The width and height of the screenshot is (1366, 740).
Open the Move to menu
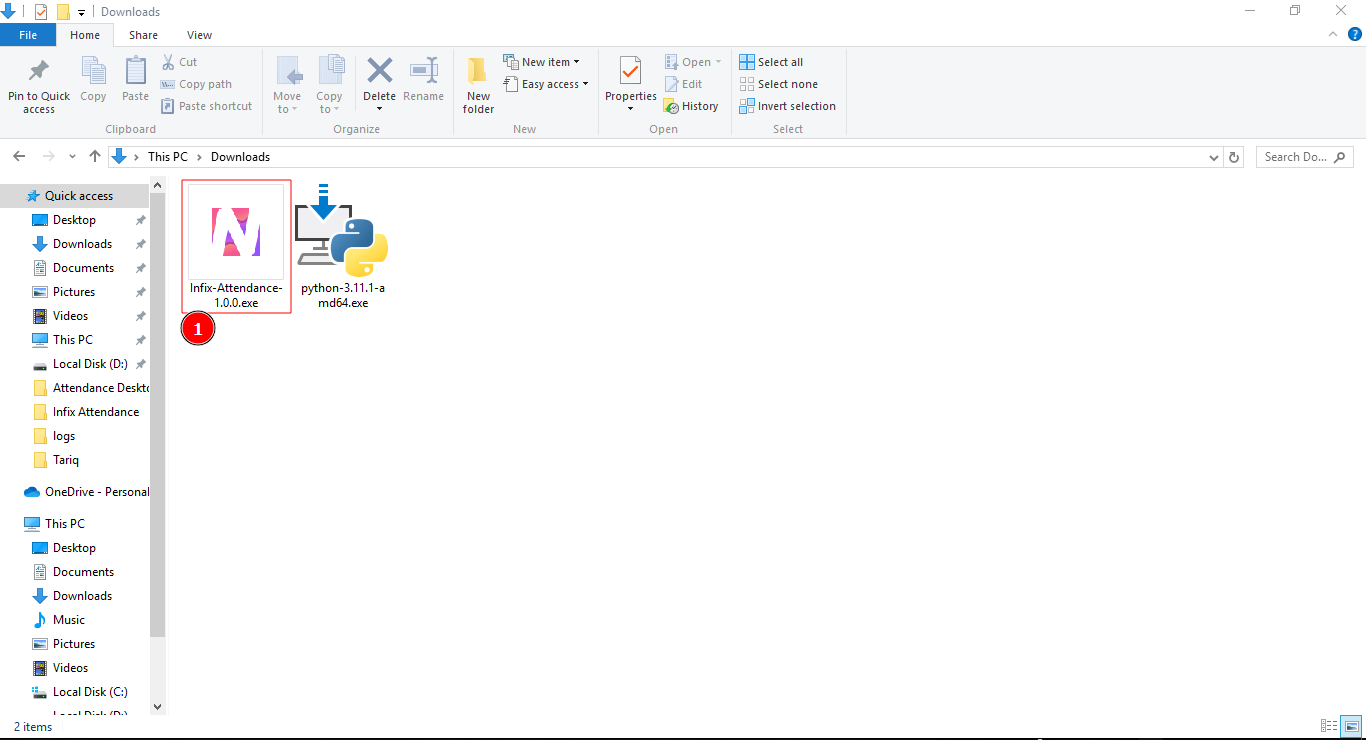287,85
